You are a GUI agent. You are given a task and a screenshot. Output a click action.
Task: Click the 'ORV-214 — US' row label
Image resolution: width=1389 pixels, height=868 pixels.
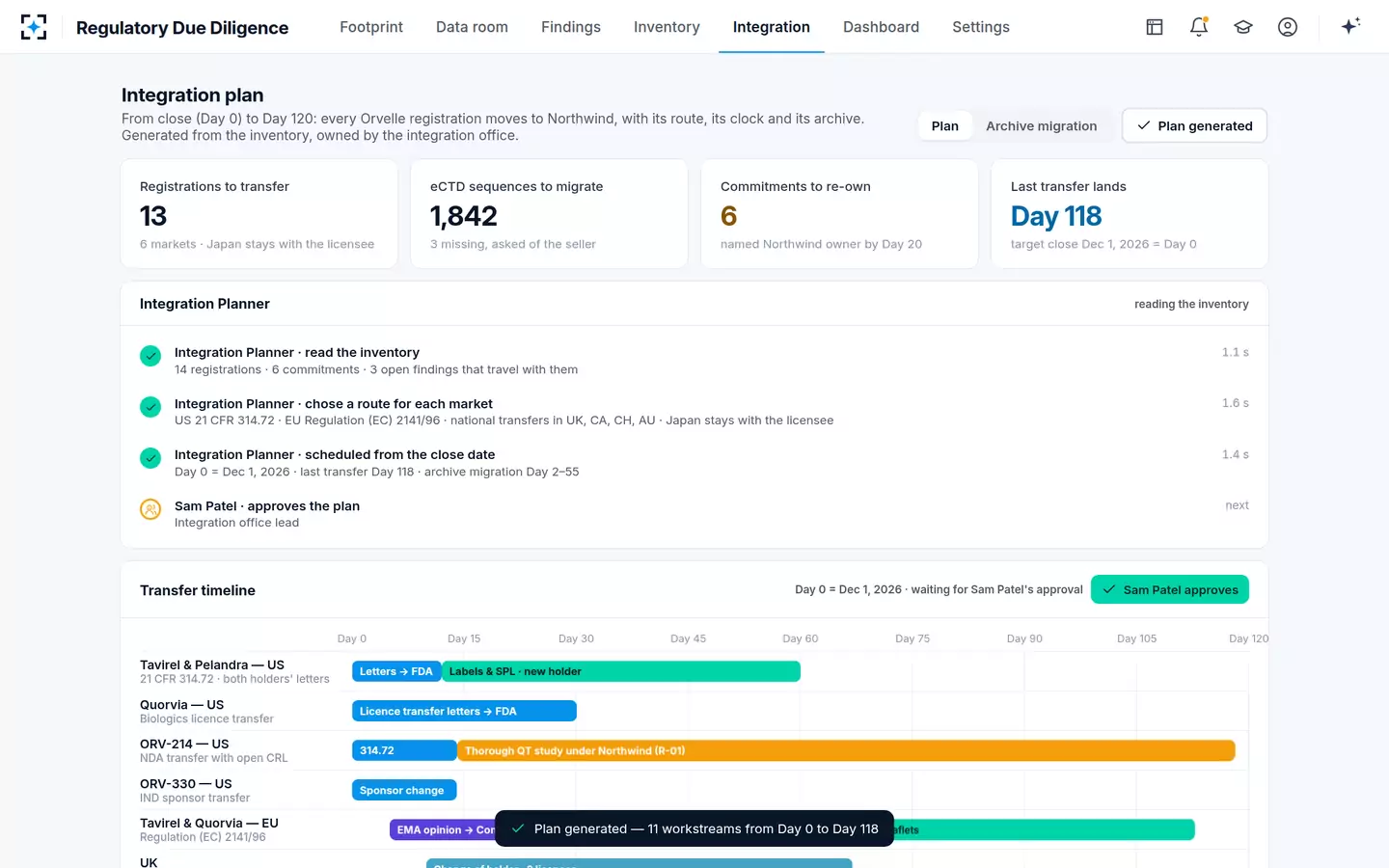(184, 745)
